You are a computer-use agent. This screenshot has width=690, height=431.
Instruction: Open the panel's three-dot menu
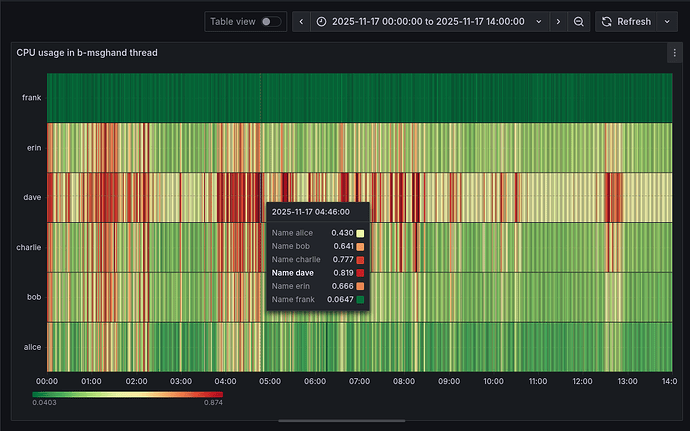pyautogui.click(x=673, y=53)
